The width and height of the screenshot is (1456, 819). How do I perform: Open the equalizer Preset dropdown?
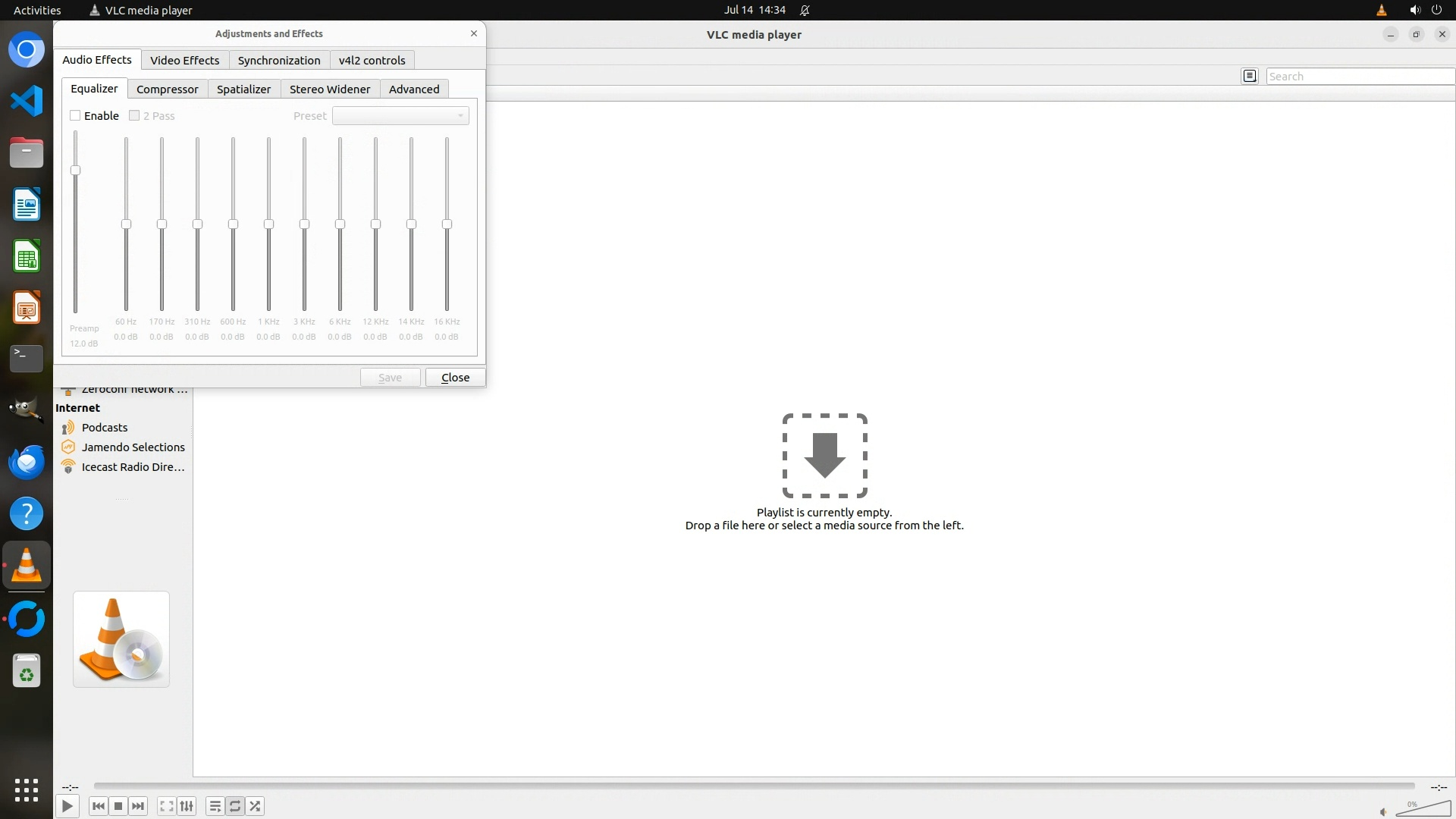[400, 115]
